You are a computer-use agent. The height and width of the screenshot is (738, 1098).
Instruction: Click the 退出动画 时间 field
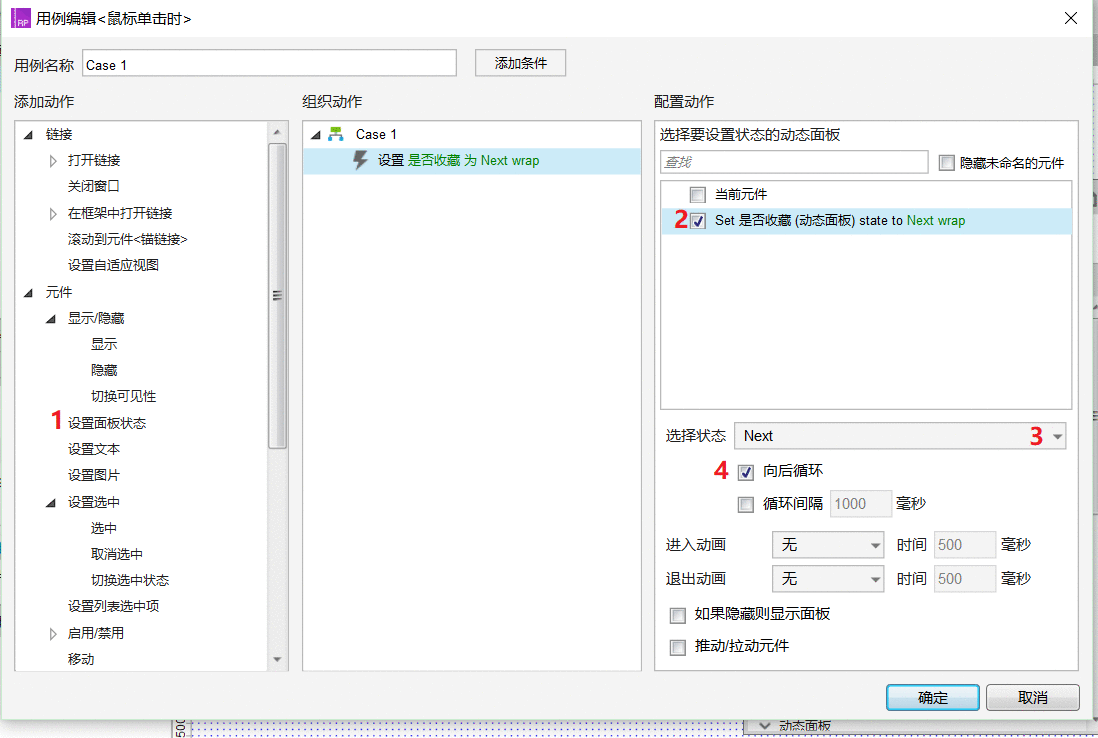tap(964, 579)
